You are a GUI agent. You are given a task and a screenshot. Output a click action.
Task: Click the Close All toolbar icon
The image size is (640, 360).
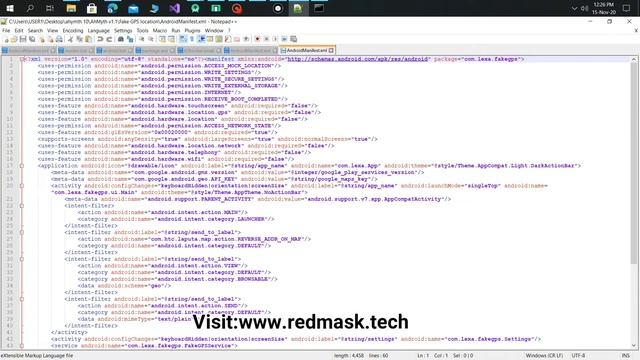click(51, 39)
